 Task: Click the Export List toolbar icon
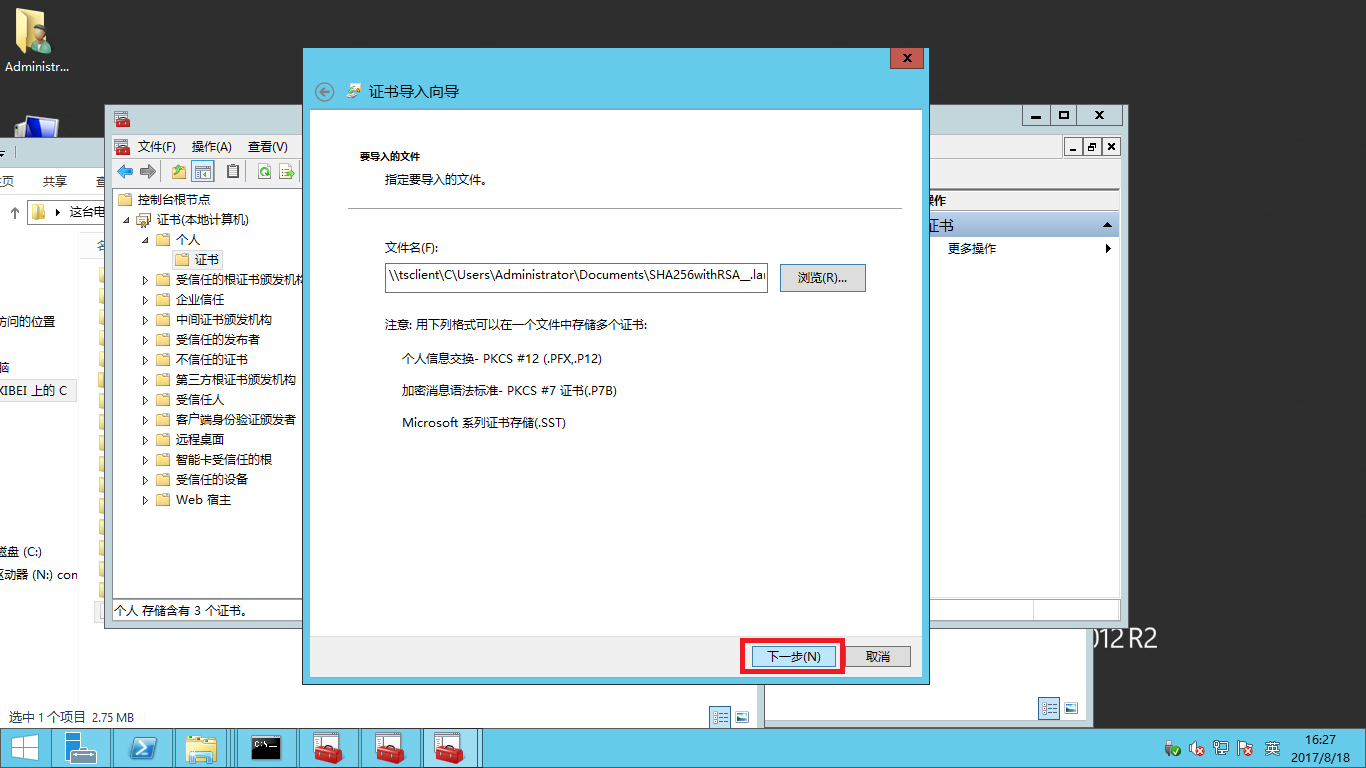coord(287,171)
